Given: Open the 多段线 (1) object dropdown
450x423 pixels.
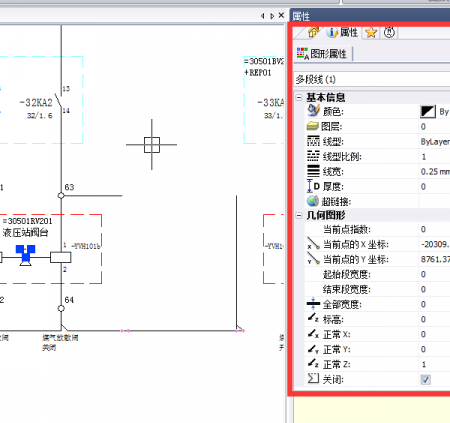Looking at the screenshot, I should tap(372, 79).
